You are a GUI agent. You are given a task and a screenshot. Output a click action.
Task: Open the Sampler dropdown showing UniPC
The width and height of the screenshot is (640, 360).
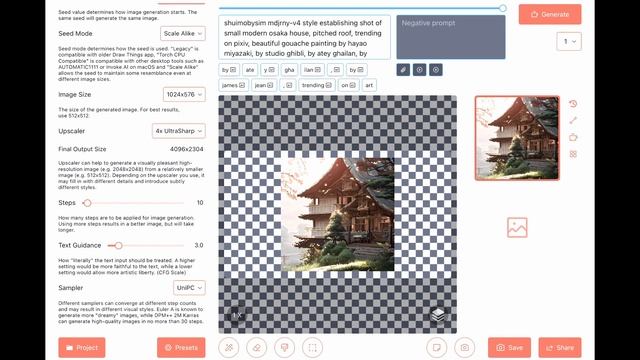pos(189,288)
